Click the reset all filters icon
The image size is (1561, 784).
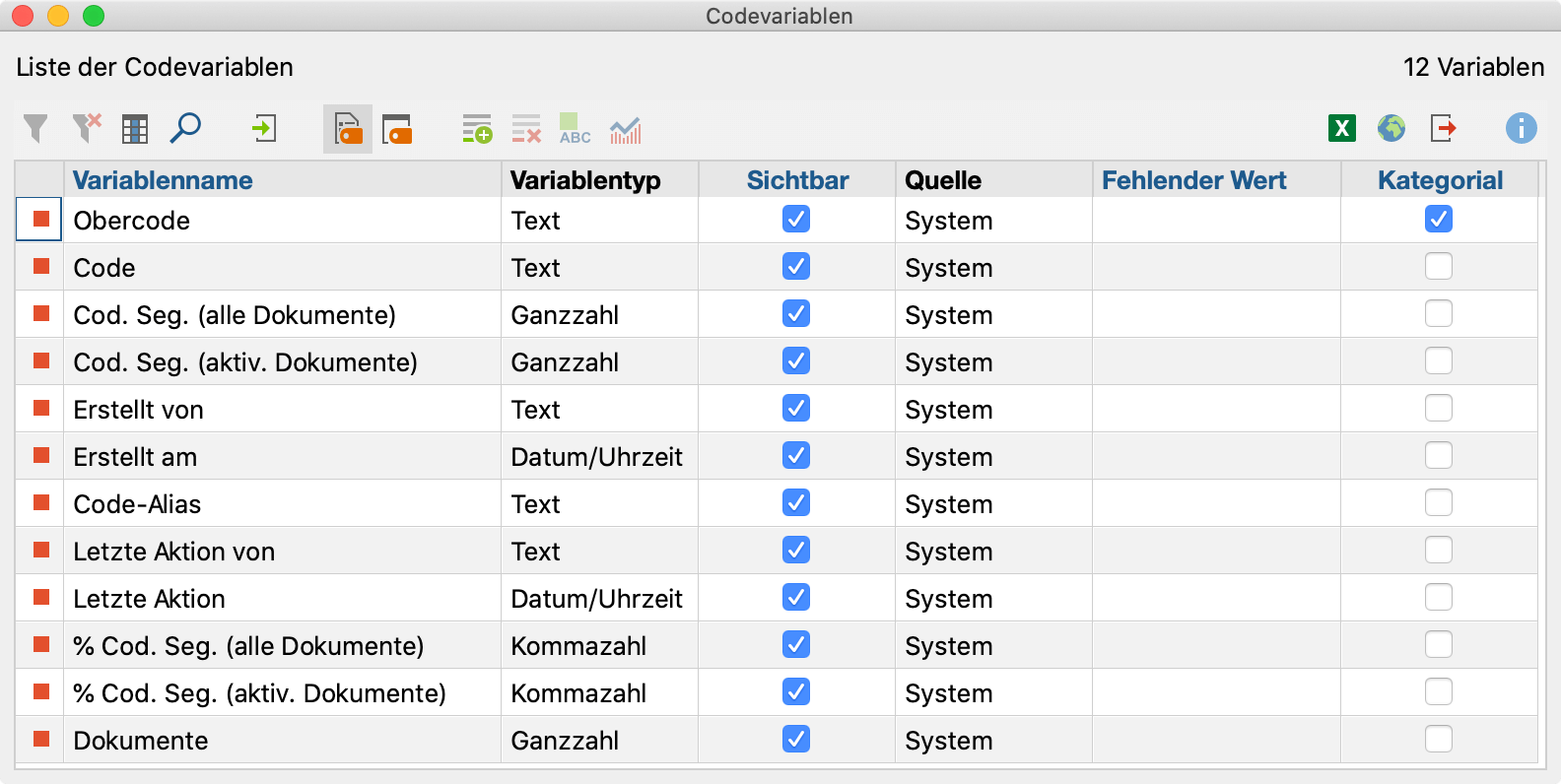87,128
